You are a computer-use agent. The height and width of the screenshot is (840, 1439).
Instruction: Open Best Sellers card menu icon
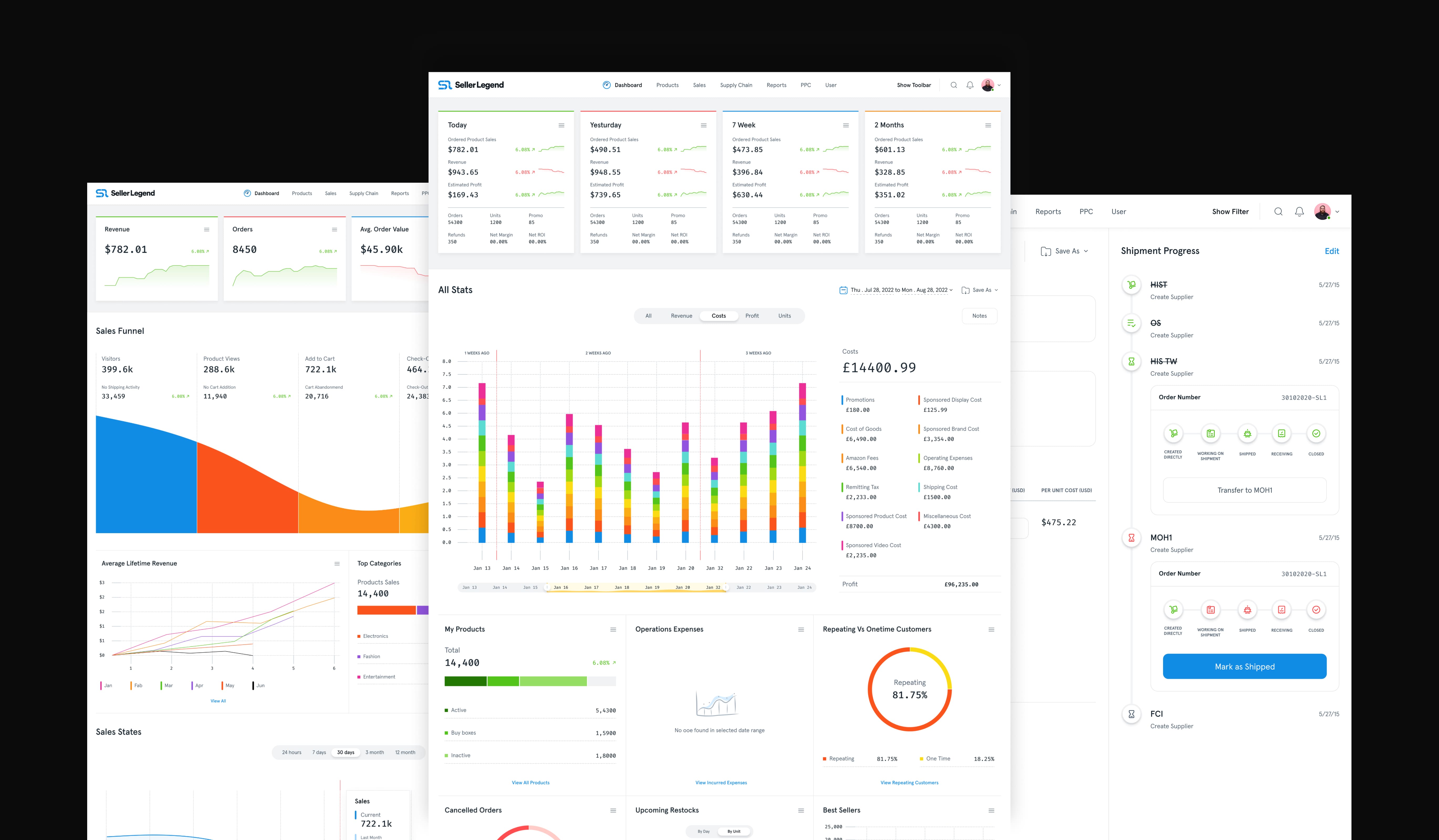click(x=991, y=810)
